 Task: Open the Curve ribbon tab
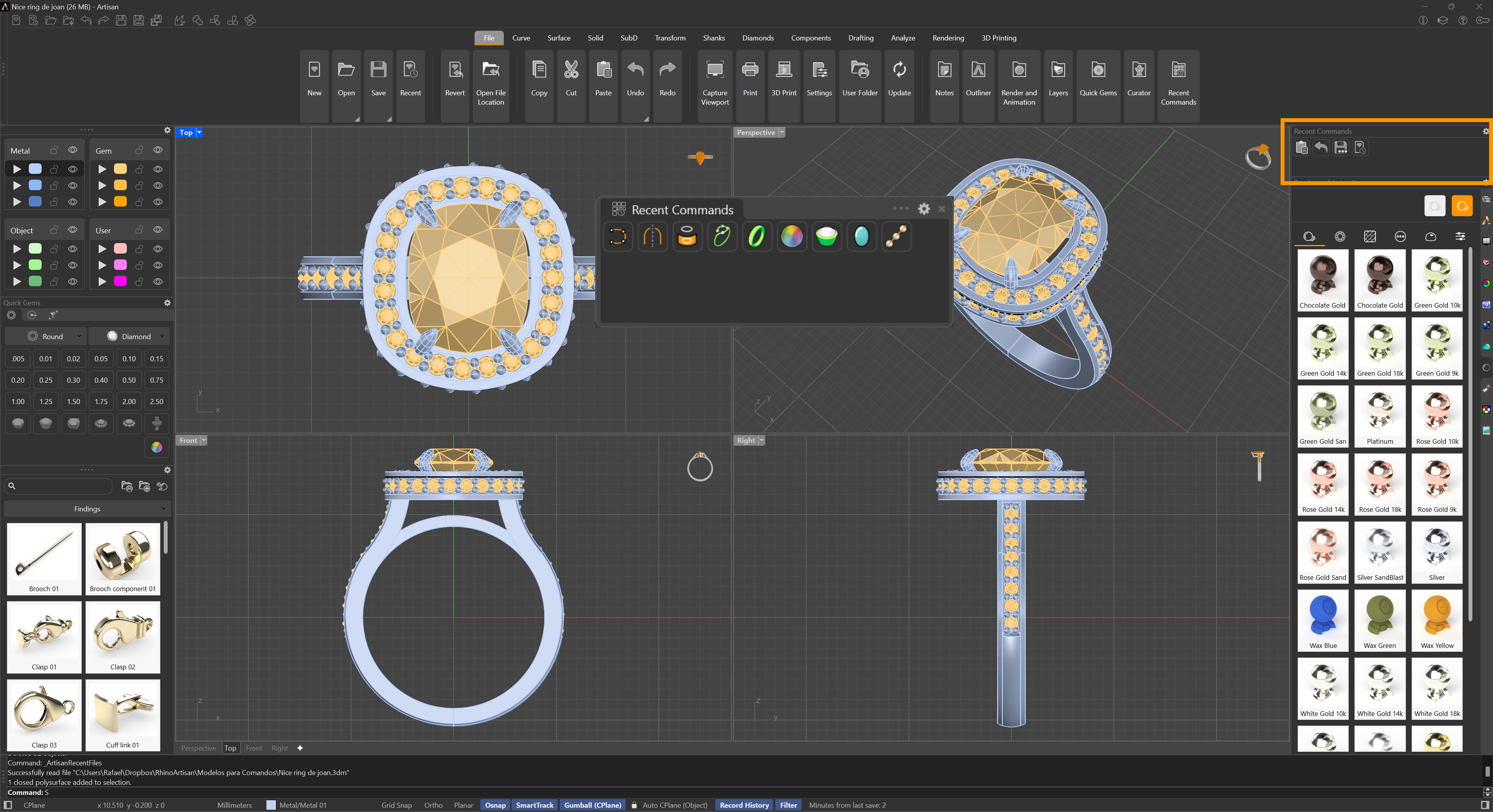click(x=521, y=38)
